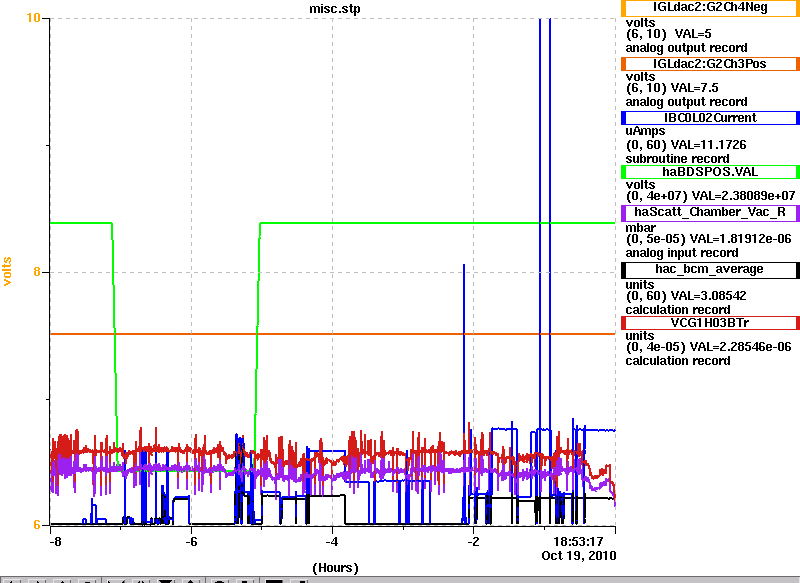This screenshot has width=800, height=583.
Task: Click the '18:53:17' timestamp
Action: [x=579, y=542]
